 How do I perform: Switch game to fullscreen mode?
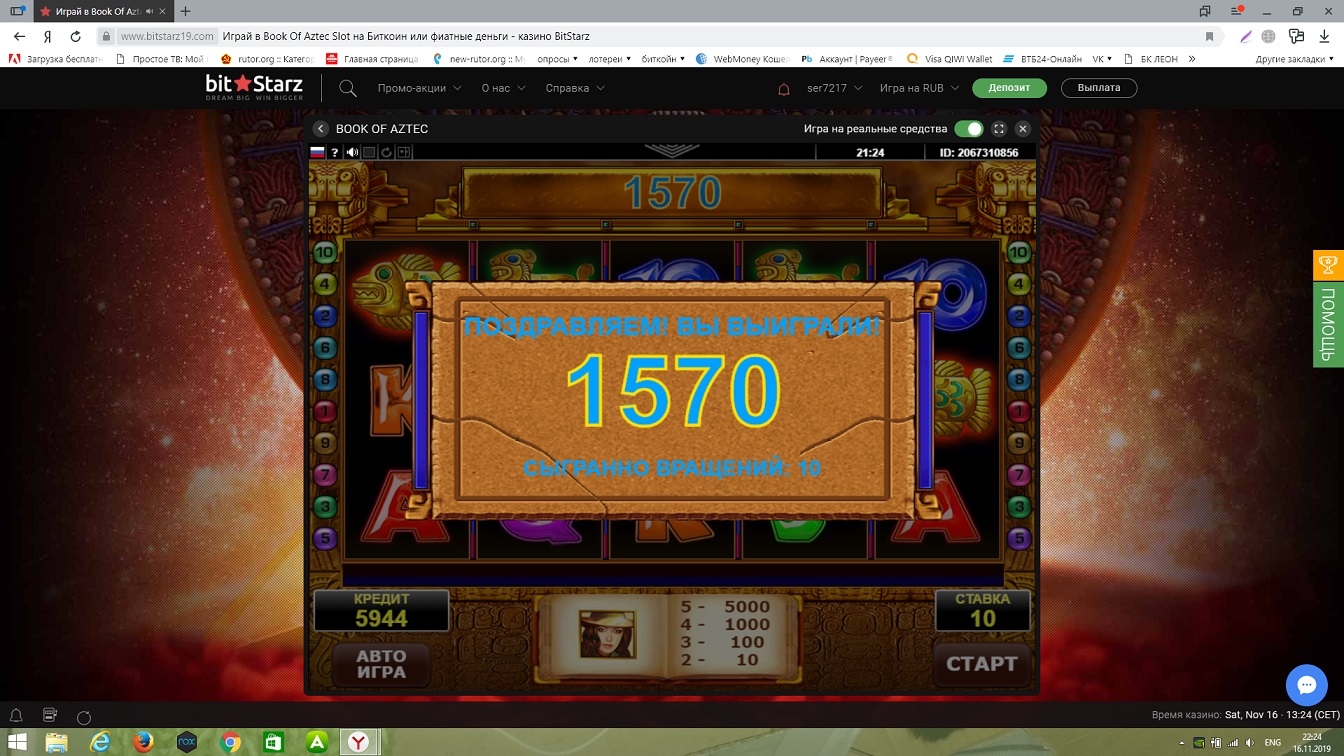998,129
